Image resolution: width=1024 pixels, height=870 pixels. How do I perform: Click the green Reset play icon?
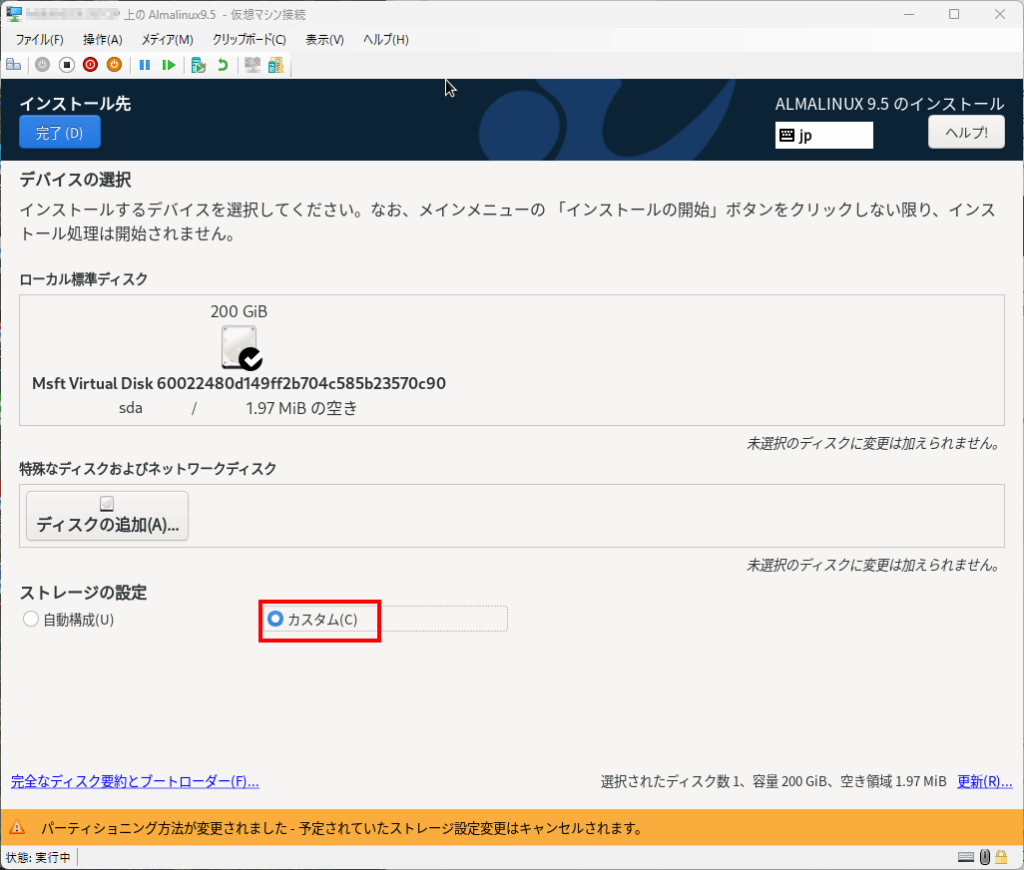tap(169, 65)
